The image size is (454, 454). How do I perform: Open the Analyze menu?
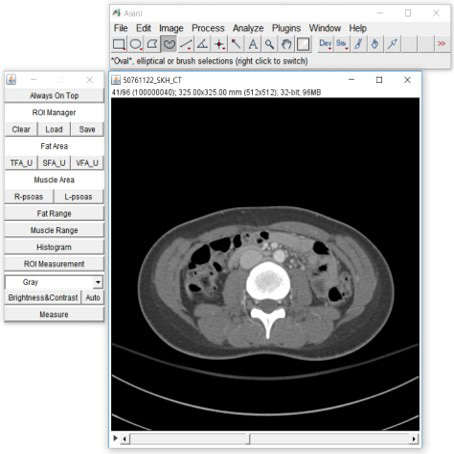pos(248,28)
